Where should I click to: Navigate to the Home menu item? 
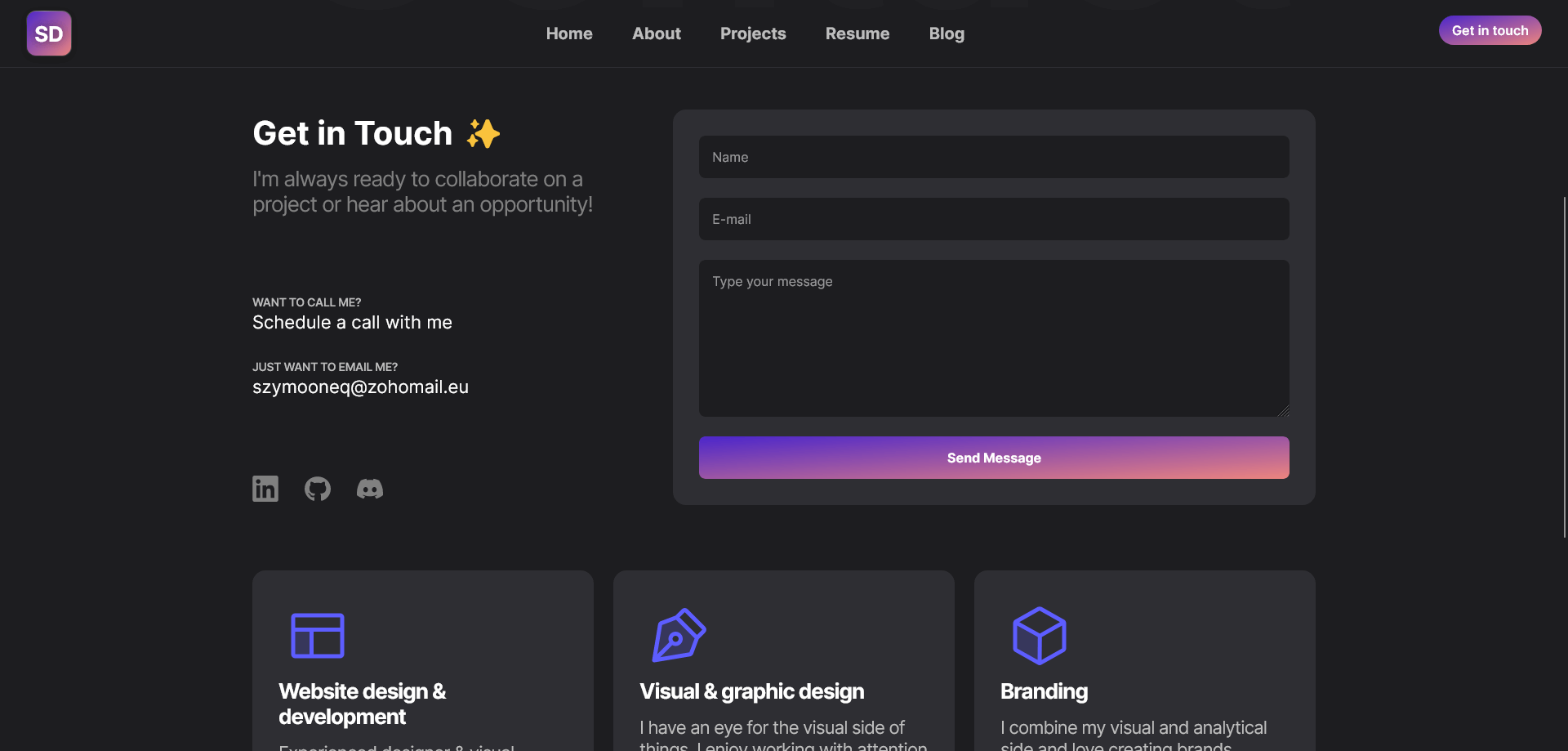(x=569, y=34)
